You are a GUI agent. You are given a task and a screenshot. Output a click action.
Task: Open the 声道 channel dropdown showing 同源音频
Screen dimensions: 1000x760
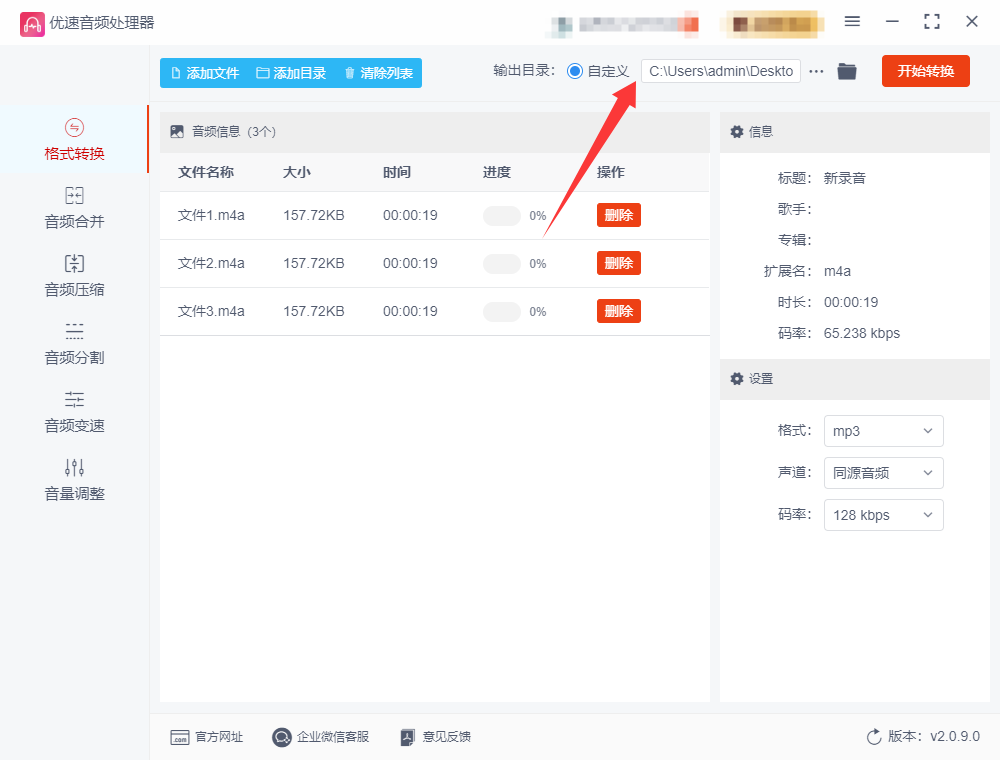click(883, 473)
